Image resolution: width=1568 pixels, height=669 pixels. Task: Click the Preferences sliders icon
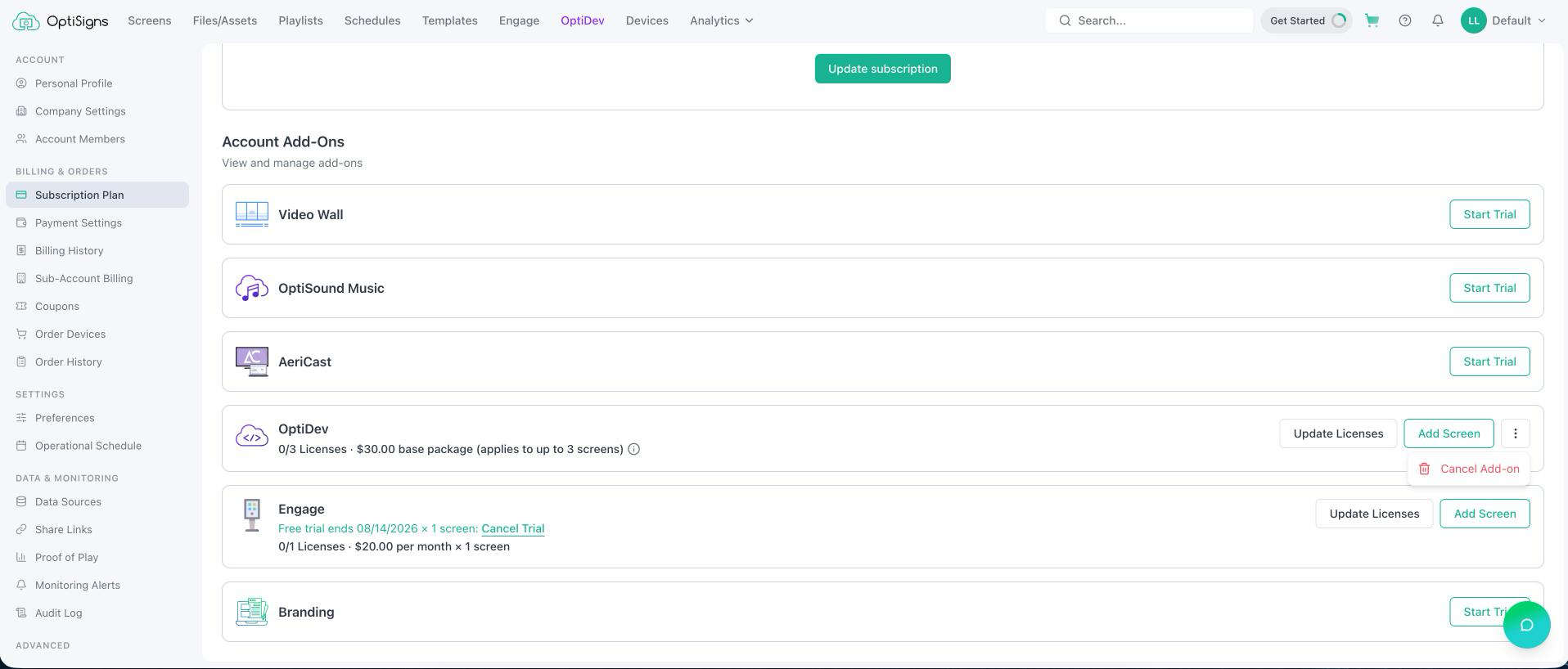coord(21,418)
